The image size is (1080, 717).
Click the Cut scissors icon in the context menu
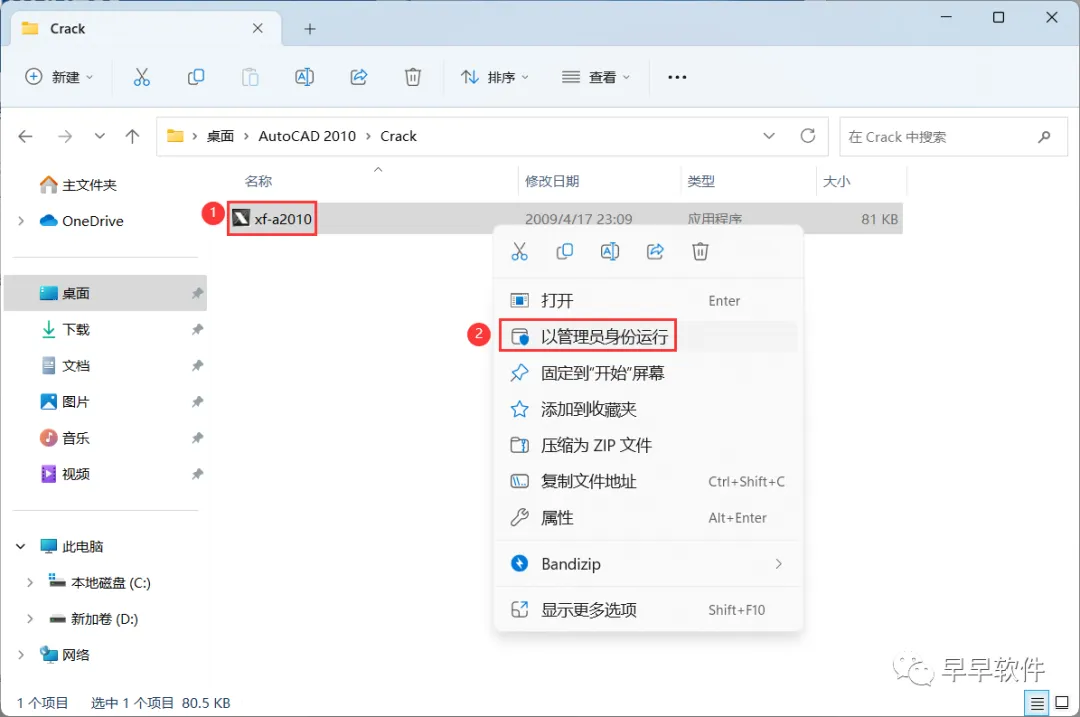pos(519,251)
